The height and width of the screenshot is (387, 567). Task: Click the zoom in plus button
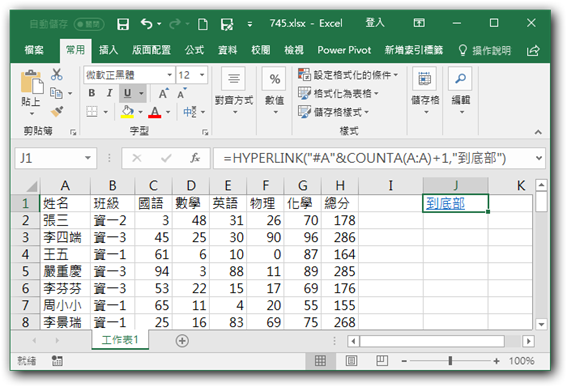click(496, 361)
